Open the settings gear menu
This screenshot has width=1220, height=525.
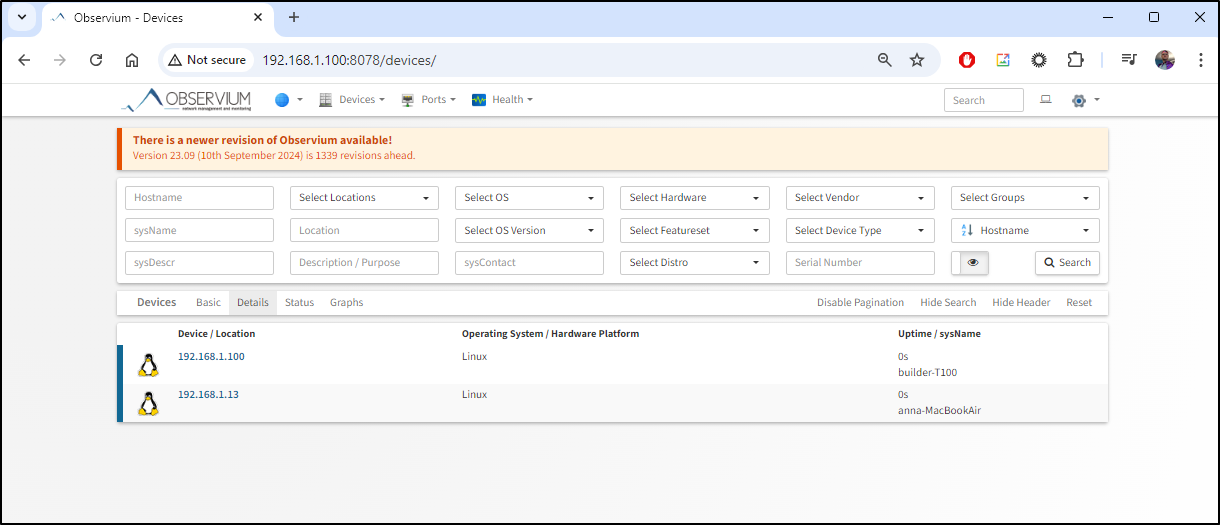pyautogui.click(x=1085, y=100)
